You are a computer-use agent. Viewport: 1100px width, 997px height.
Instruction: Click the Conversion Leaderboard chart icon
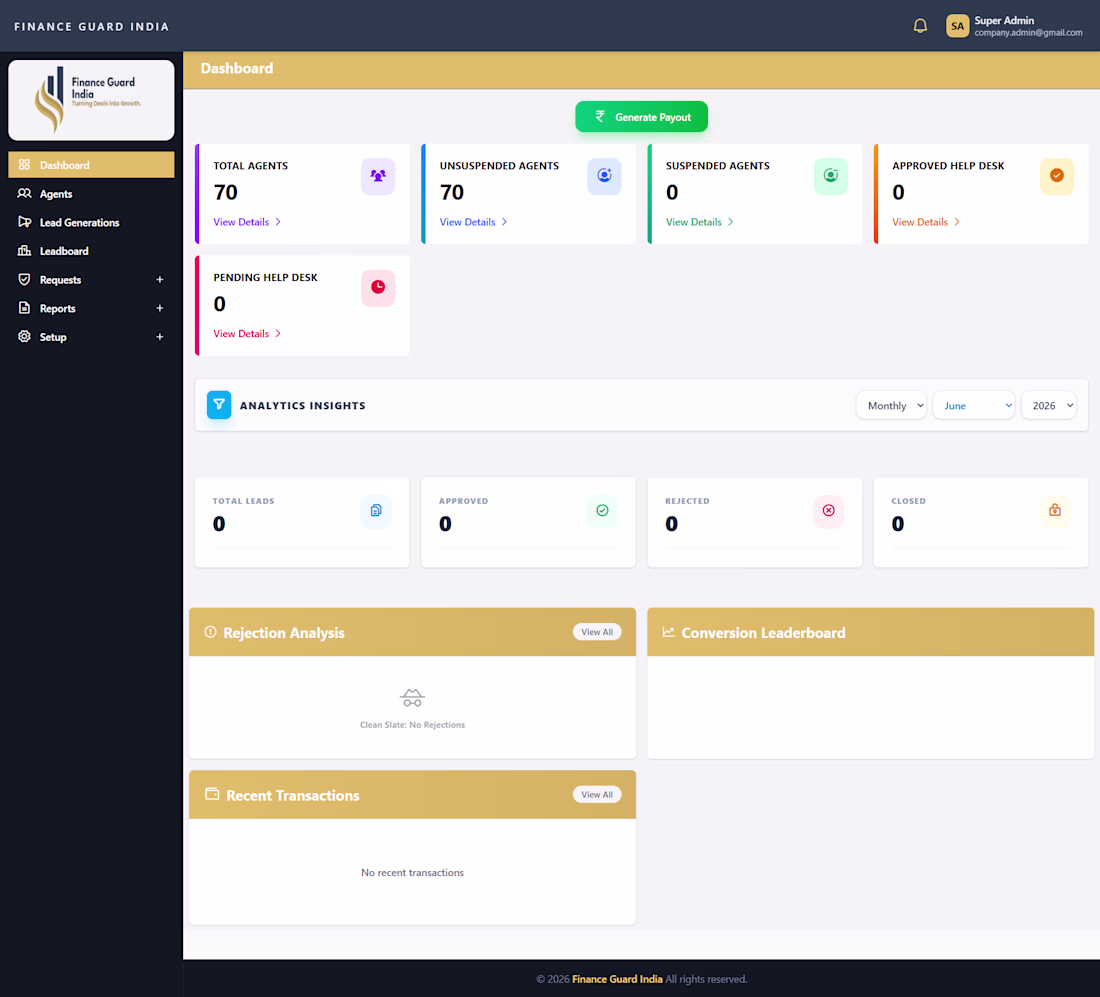[x=669, y=632]
